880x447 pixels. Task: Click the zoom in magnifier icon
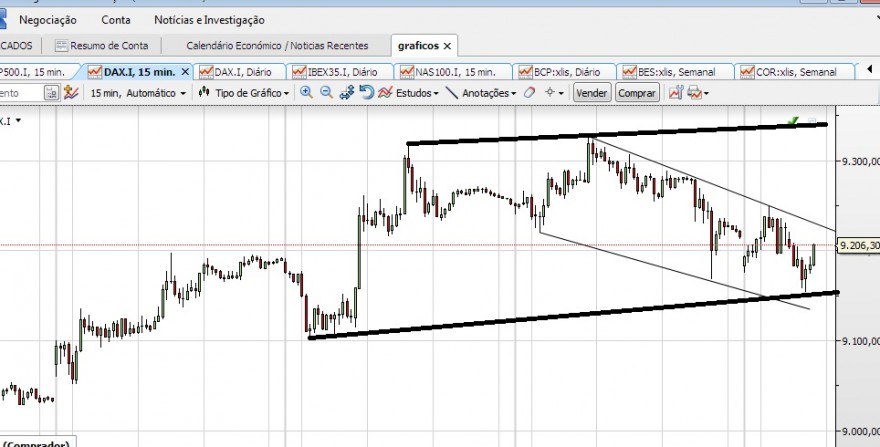pos(306,93)
